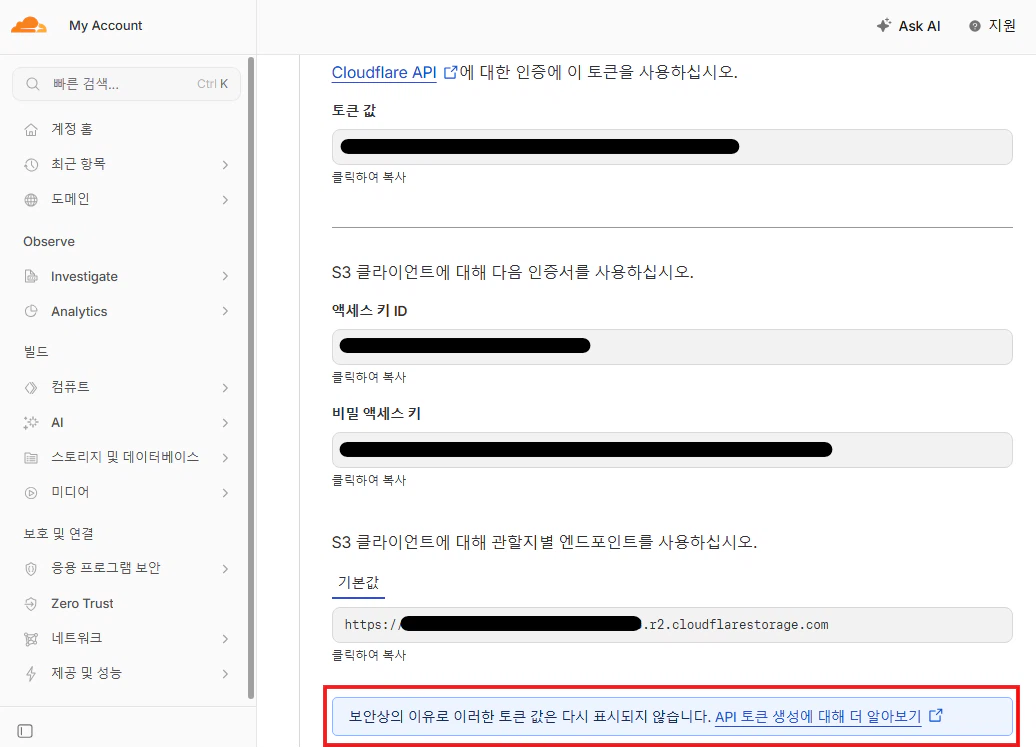Click the Investigate document icon
The image size is (1036, 748).
click(31, 276)
